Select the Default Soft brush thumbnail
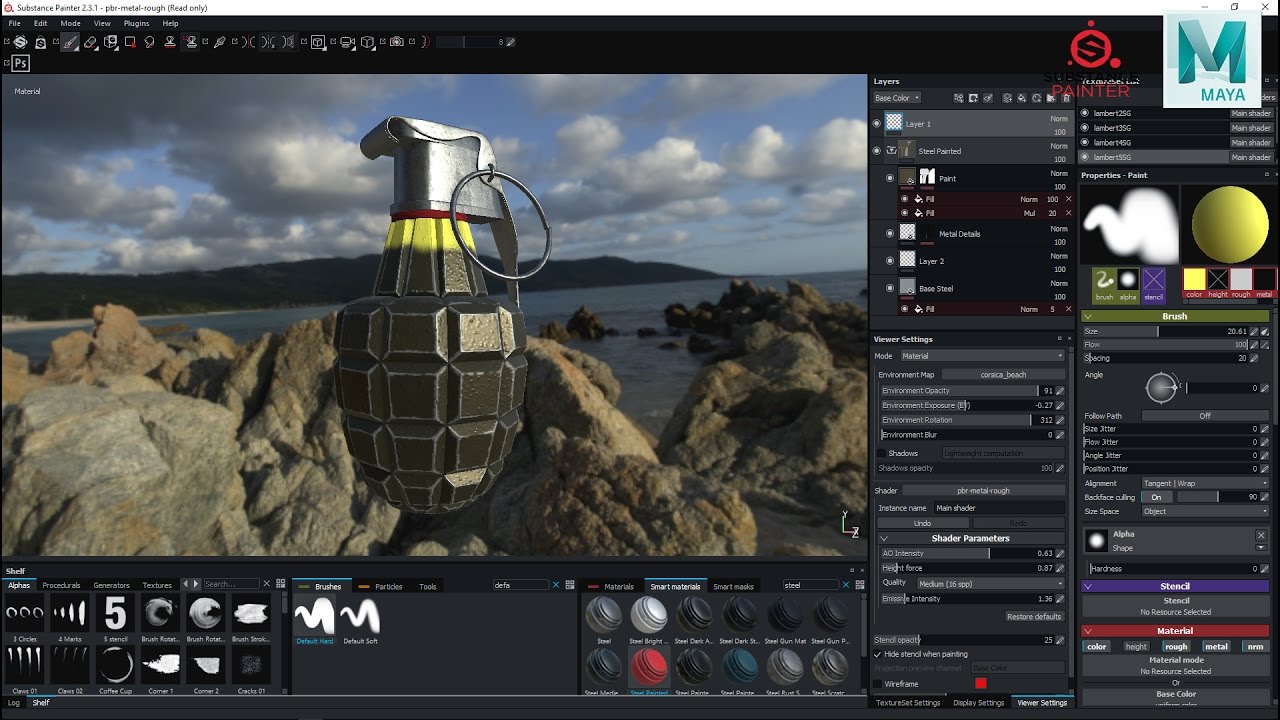 359,616
